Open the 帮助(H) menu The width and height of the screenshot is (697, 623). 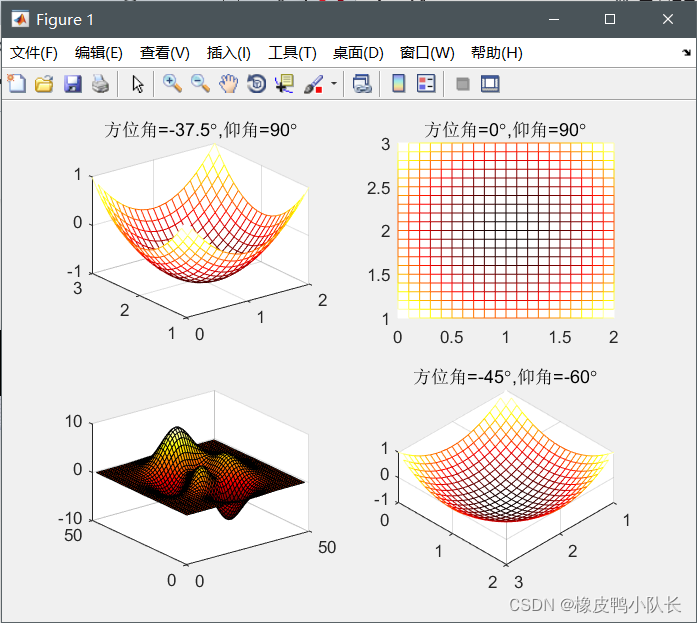[x=497, y=53]
